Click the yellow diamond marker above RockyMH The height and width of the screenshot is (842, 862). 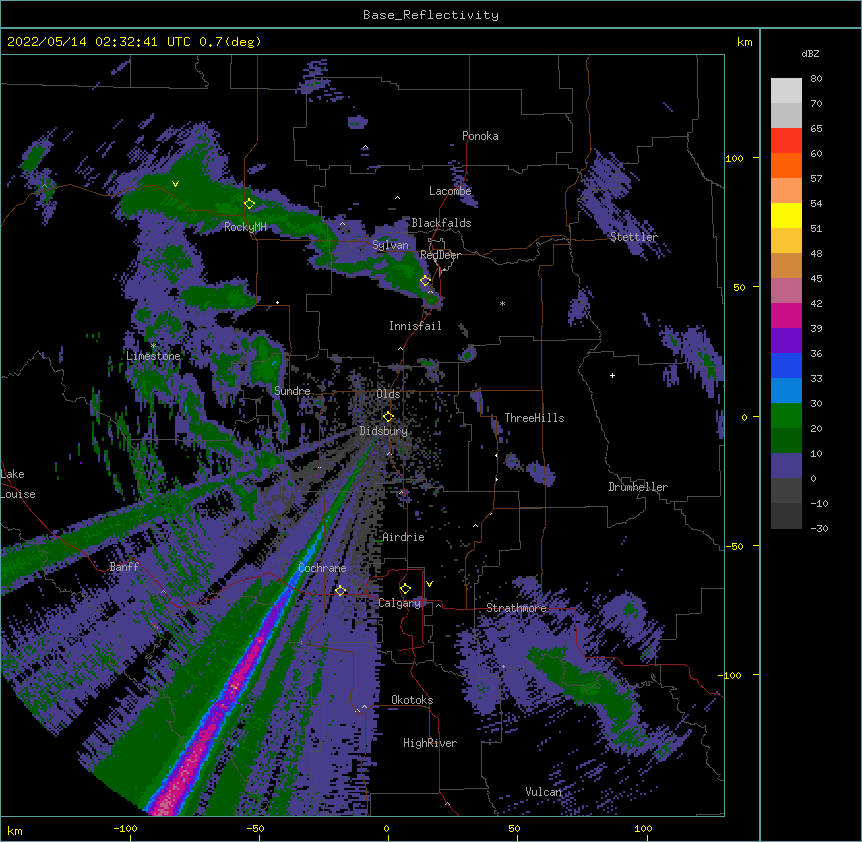249,204
